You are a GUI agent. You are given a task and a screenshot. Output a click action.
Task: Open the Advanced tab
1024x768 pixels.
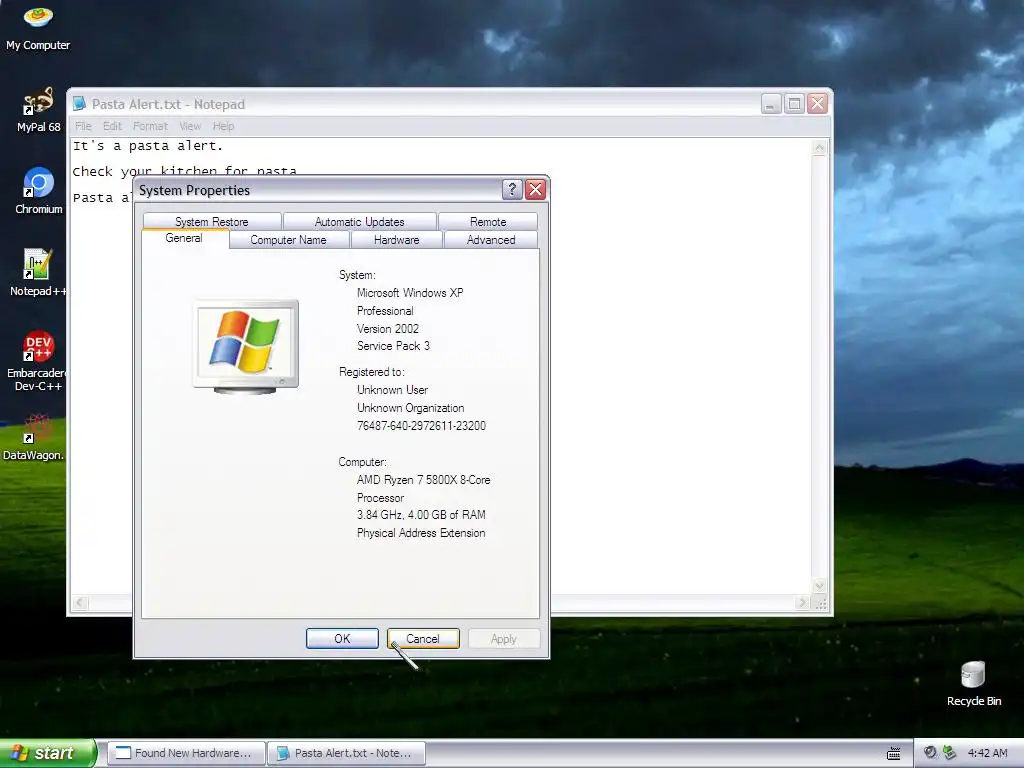pyautogui.click(x=491, y=240)
